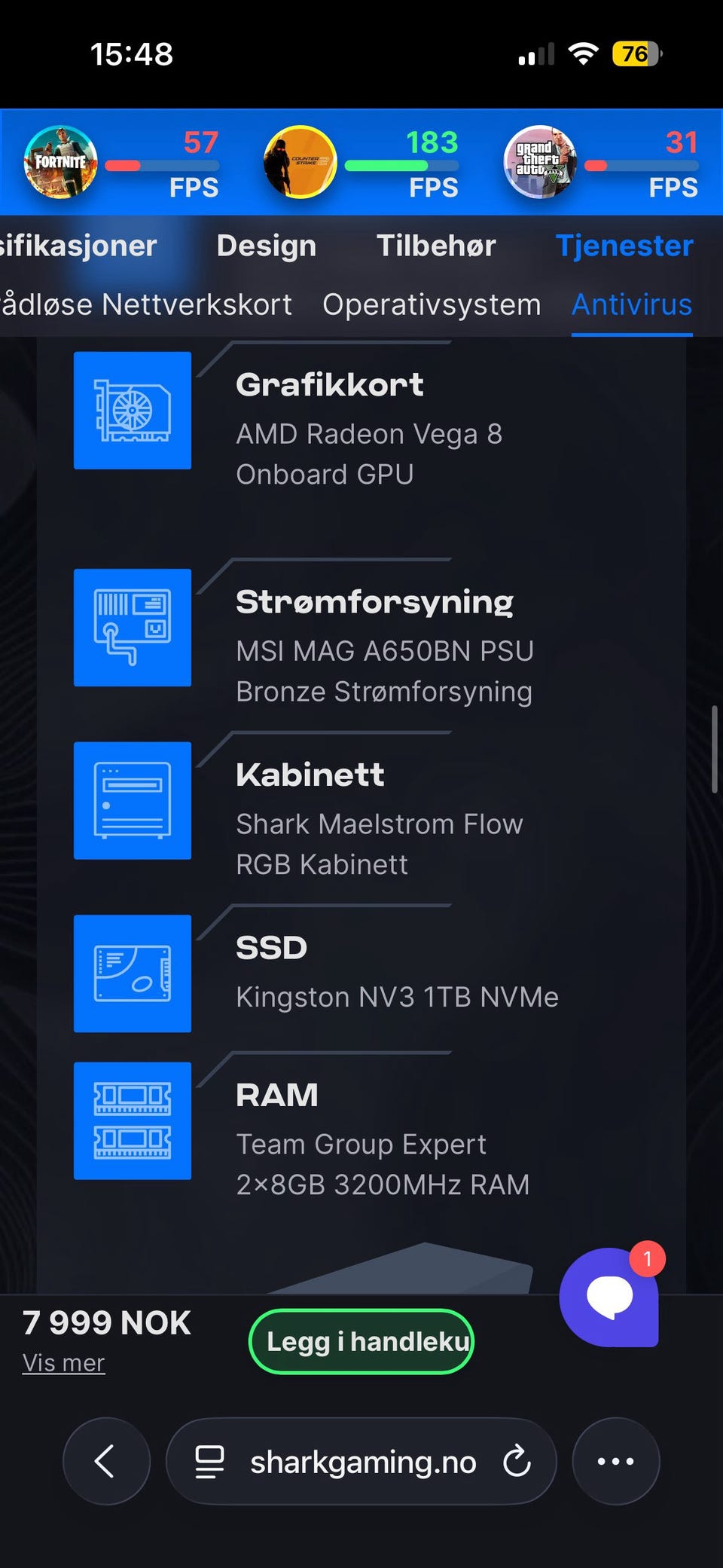723x1568 pixels.
Task: Tap the SSD drive icon
Action: pos(133,974)
